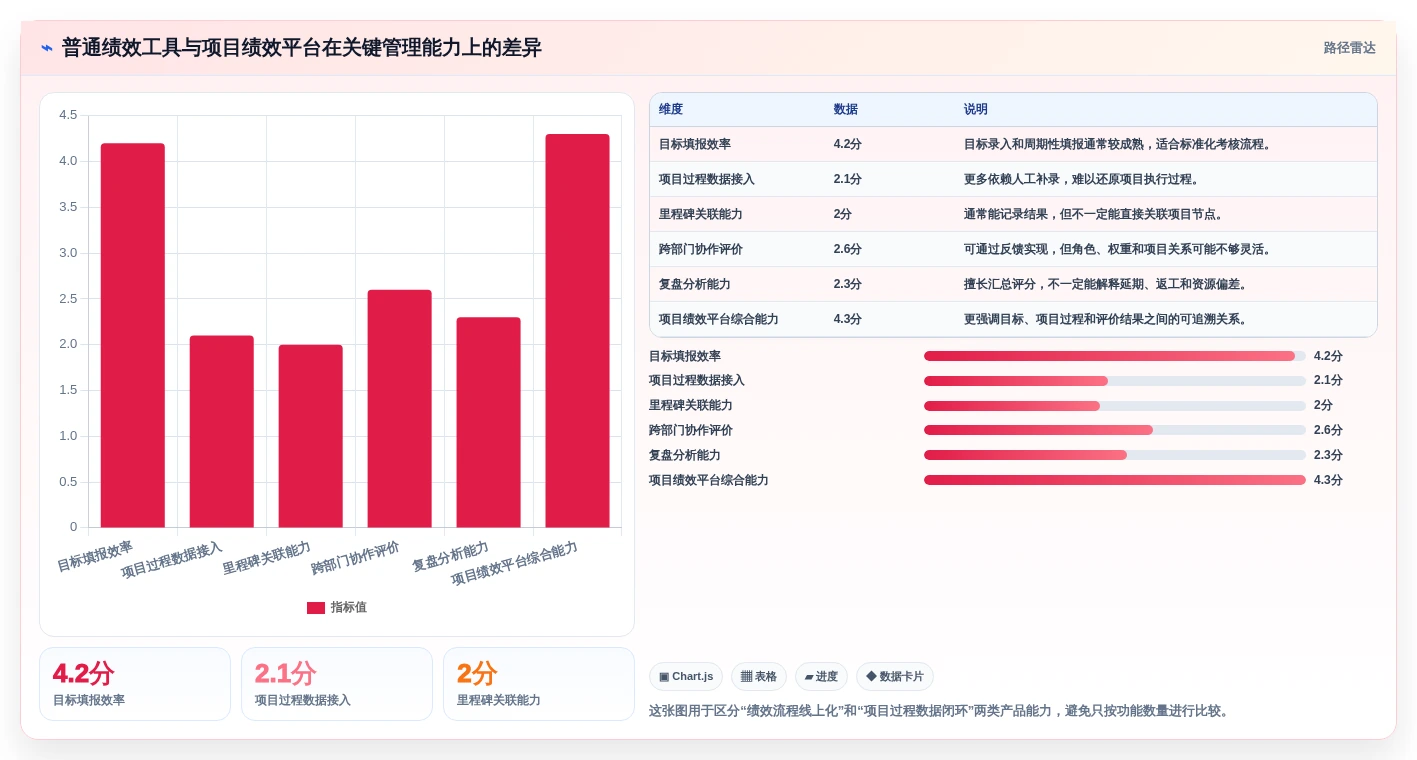Click x-axis label 跨部门协作评价

point(355,558)
